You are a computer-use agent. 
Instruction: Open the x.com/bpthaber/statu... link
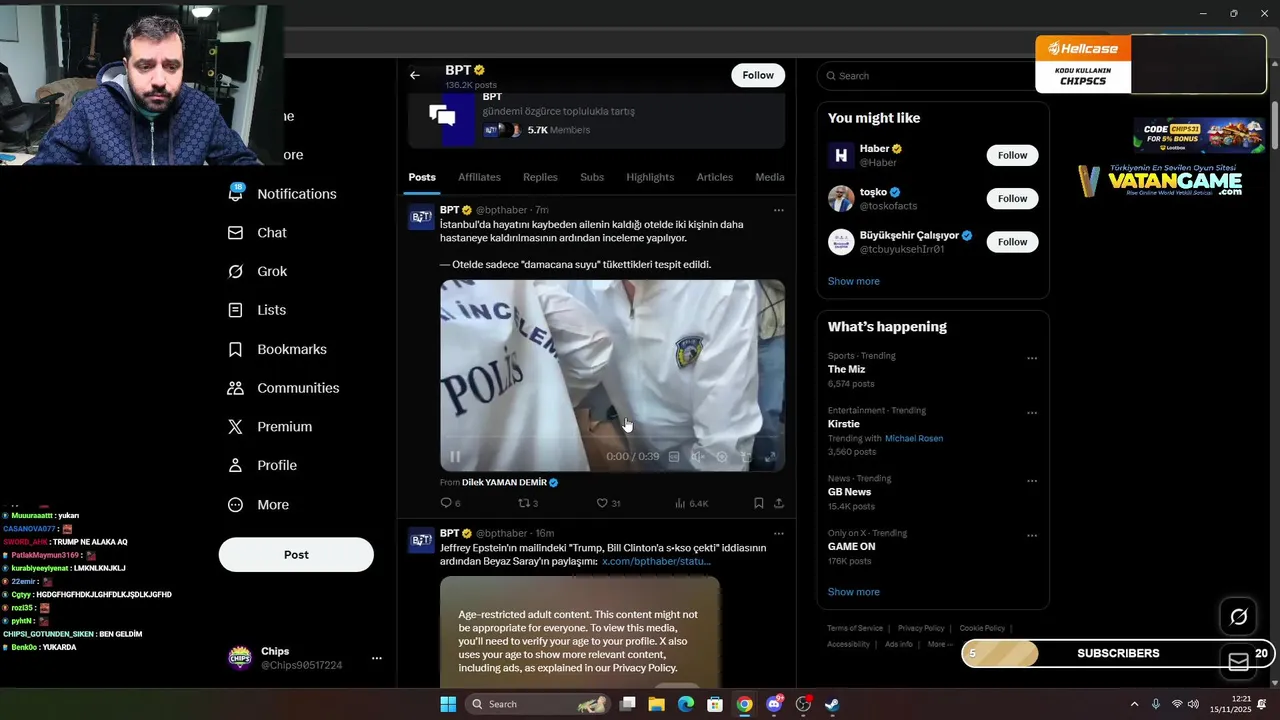[656, 561]
